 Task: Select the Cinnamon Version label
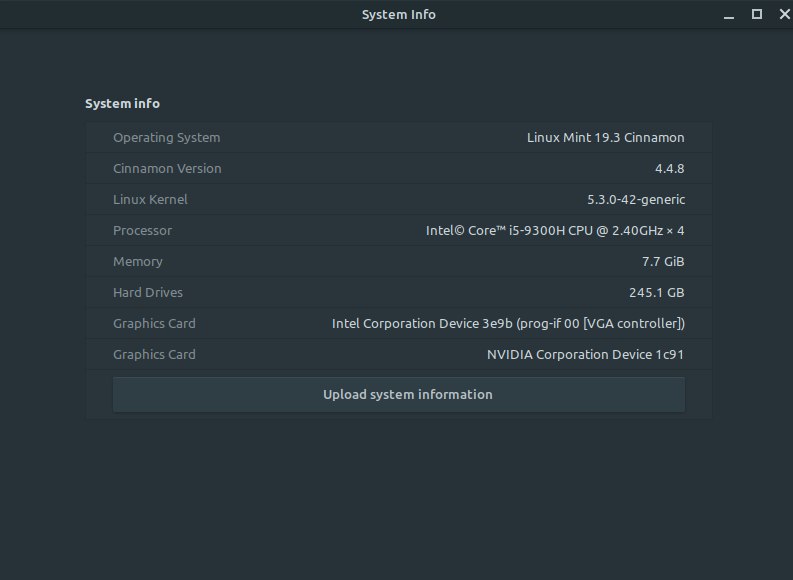coord(167,168)
